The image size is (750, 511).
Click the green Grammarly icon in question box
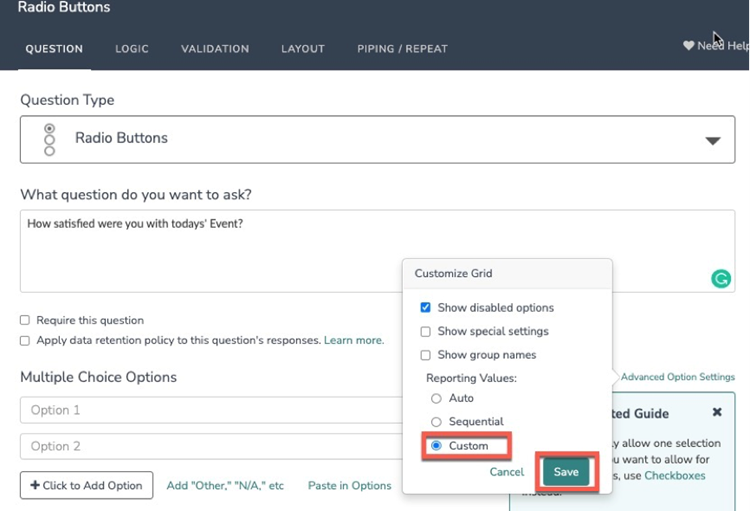click(720, 278)
